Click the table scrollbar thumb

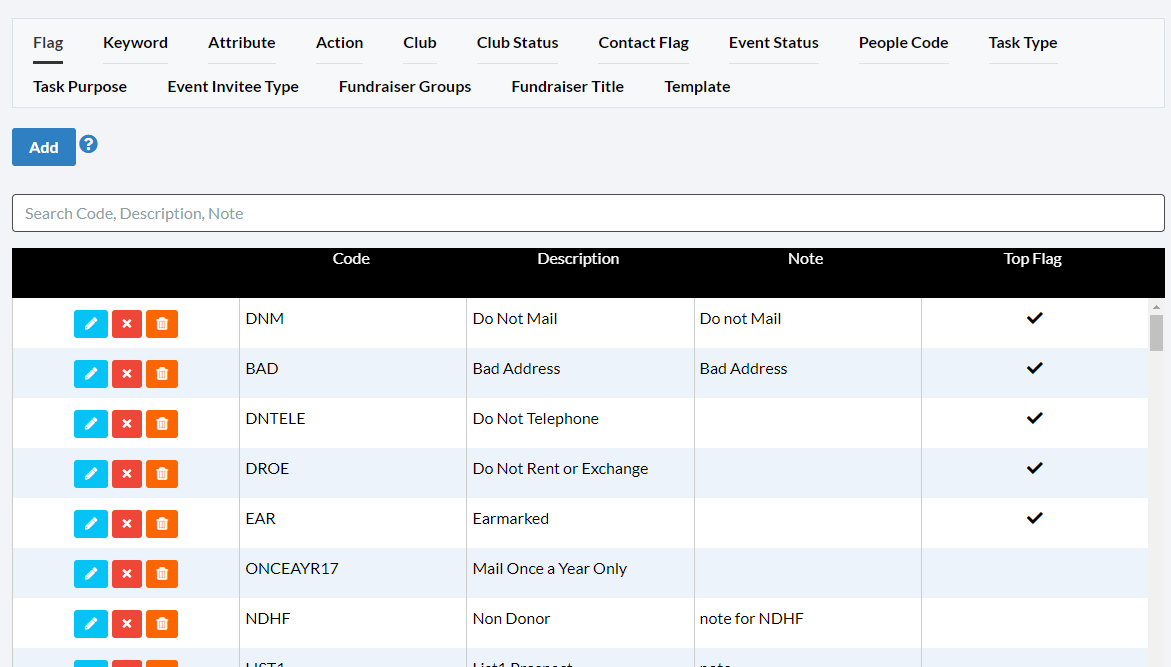point(1156,332)
